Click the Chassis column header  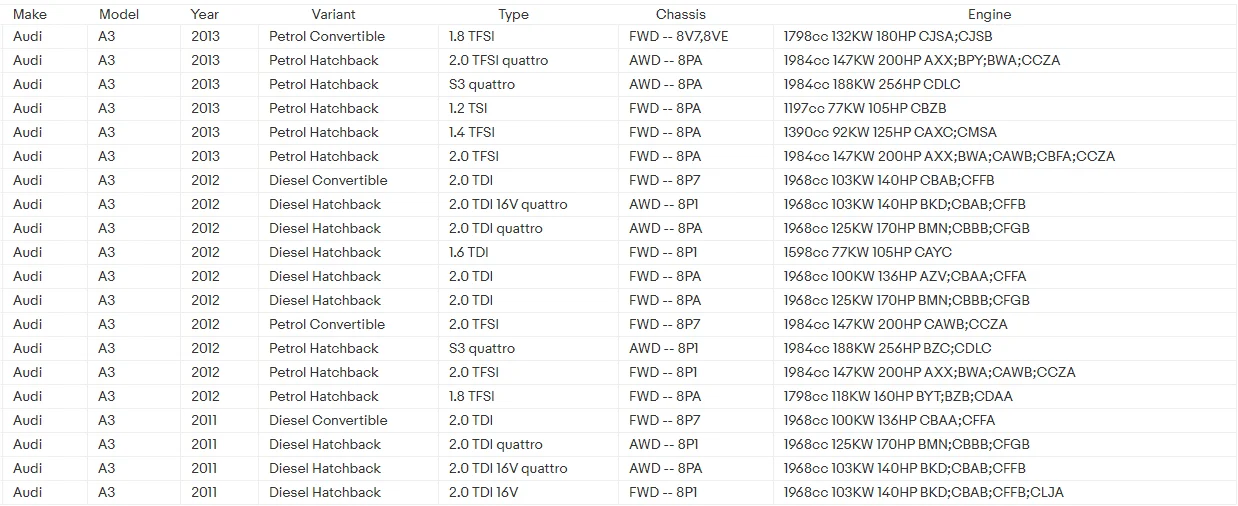[x=680, y=14]
